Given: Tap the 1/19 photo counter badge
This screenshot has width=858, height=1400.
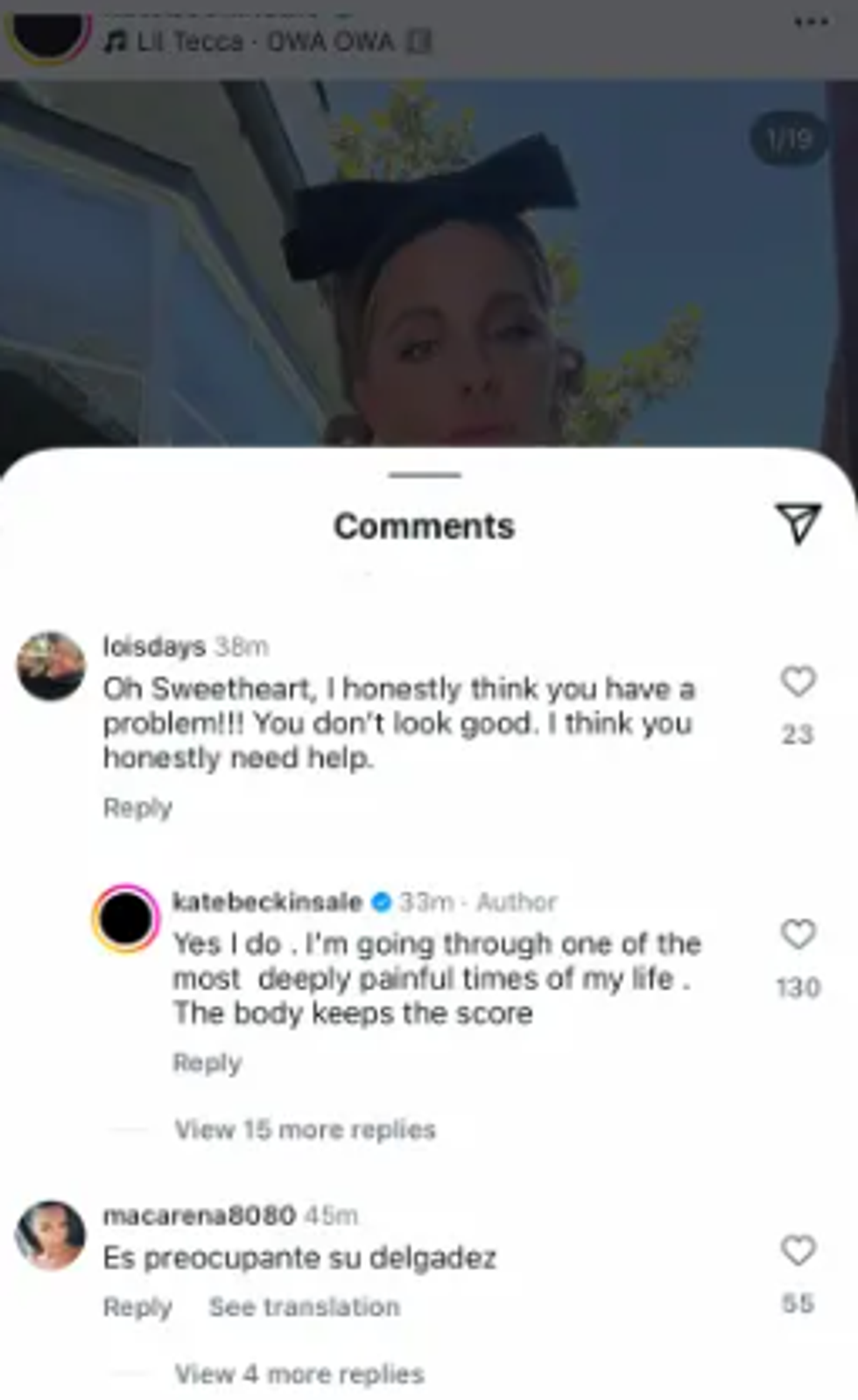Looking at the screenshot, I should [790, 138].
